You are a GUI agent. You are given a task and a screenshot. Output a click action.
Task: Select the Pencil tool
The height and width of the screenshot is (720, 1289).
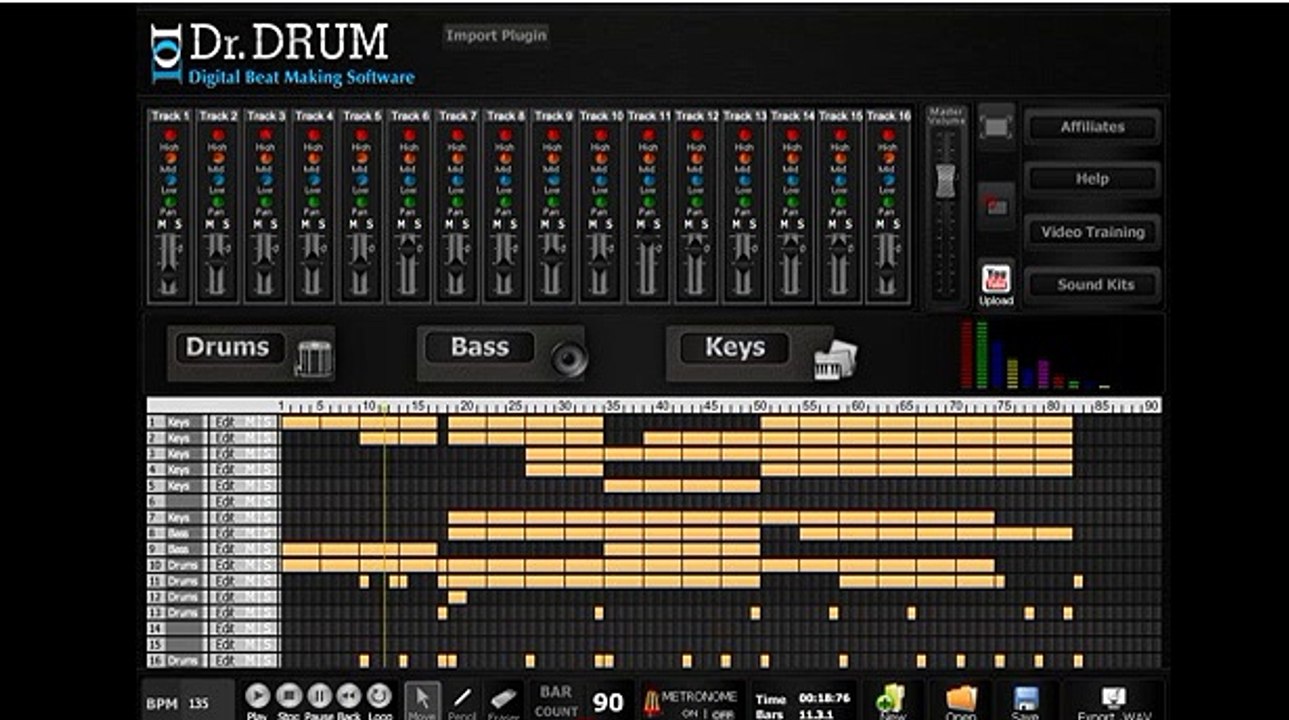tap(463, 700)
